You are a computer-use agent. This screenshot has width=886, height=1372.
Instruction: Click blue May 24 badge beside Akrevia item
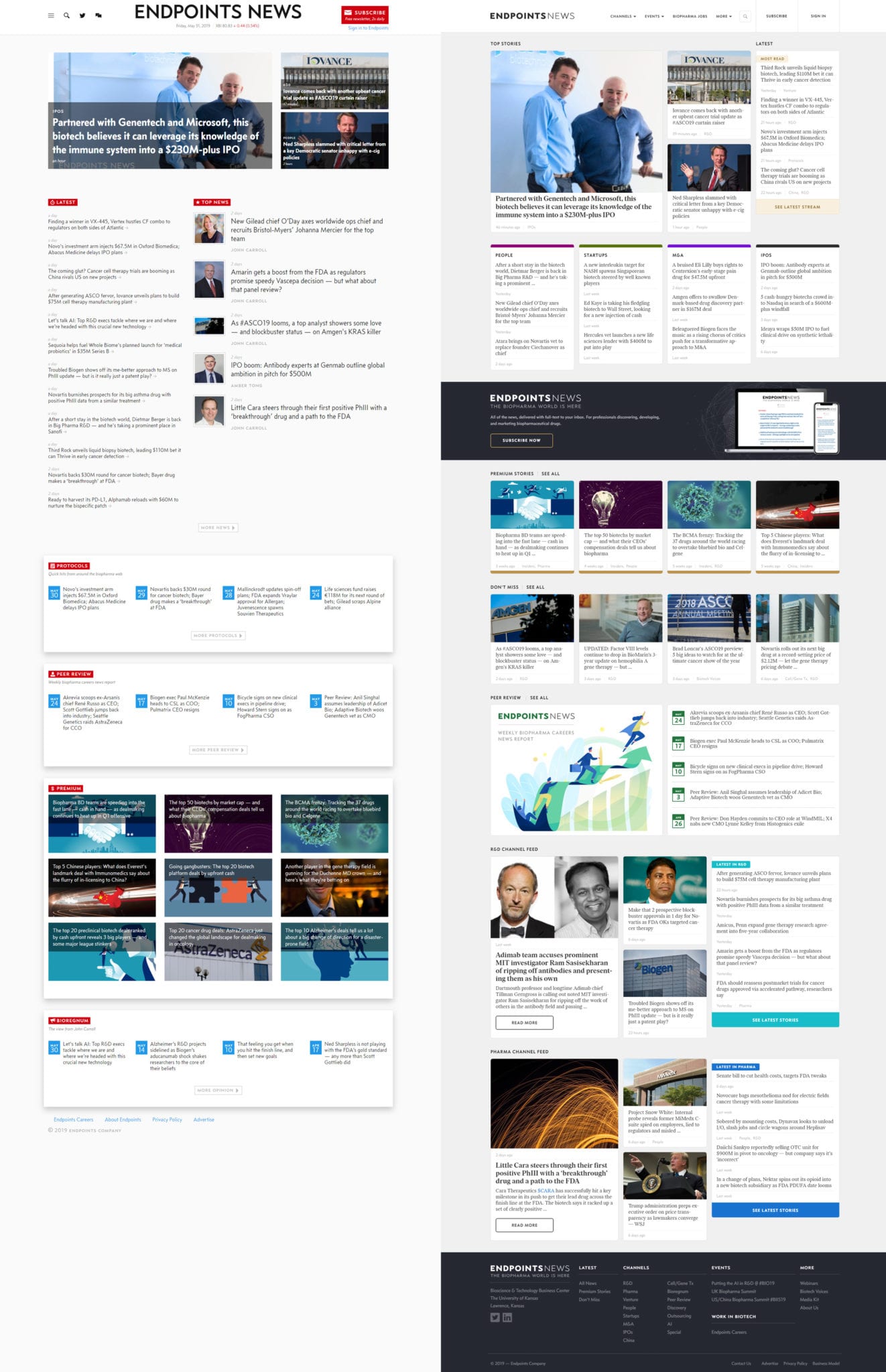pyautogui.click(x=54, y=701)
